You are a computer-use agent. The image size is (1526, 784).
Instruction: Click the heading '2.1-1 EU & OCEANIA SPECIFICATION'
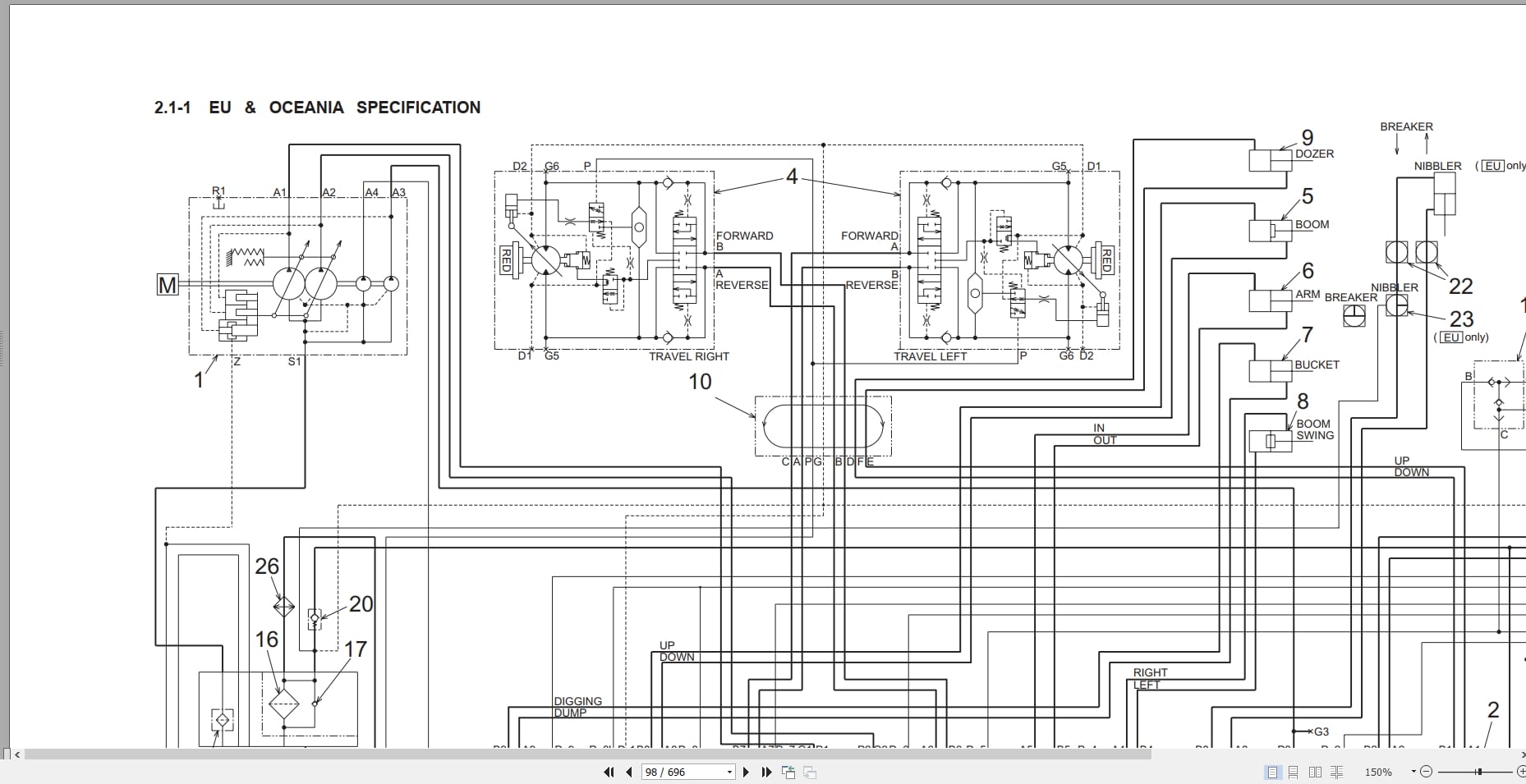(317, 108)
